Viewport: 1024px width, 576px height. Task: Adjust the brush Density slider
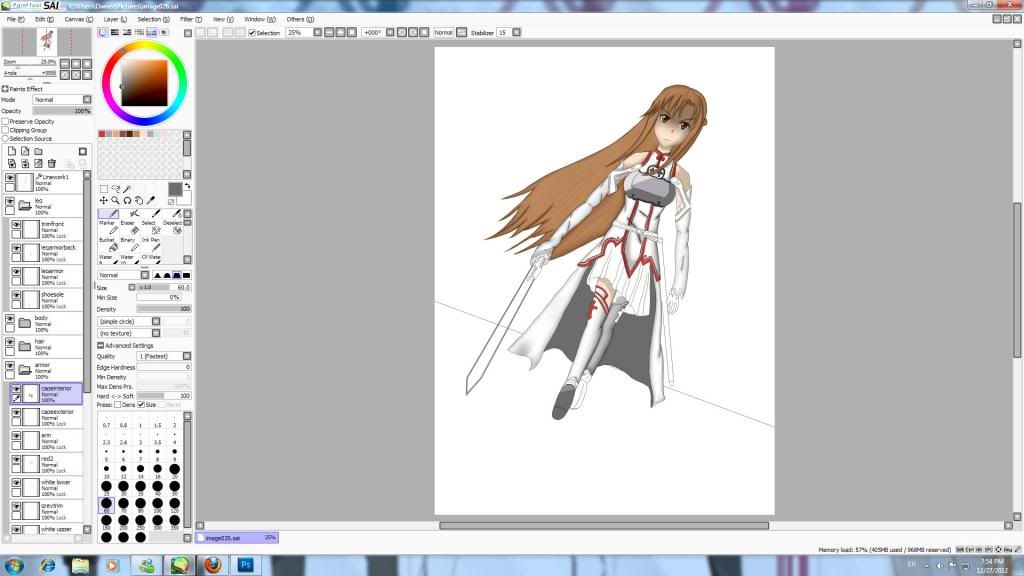click(x=164, y=309)
